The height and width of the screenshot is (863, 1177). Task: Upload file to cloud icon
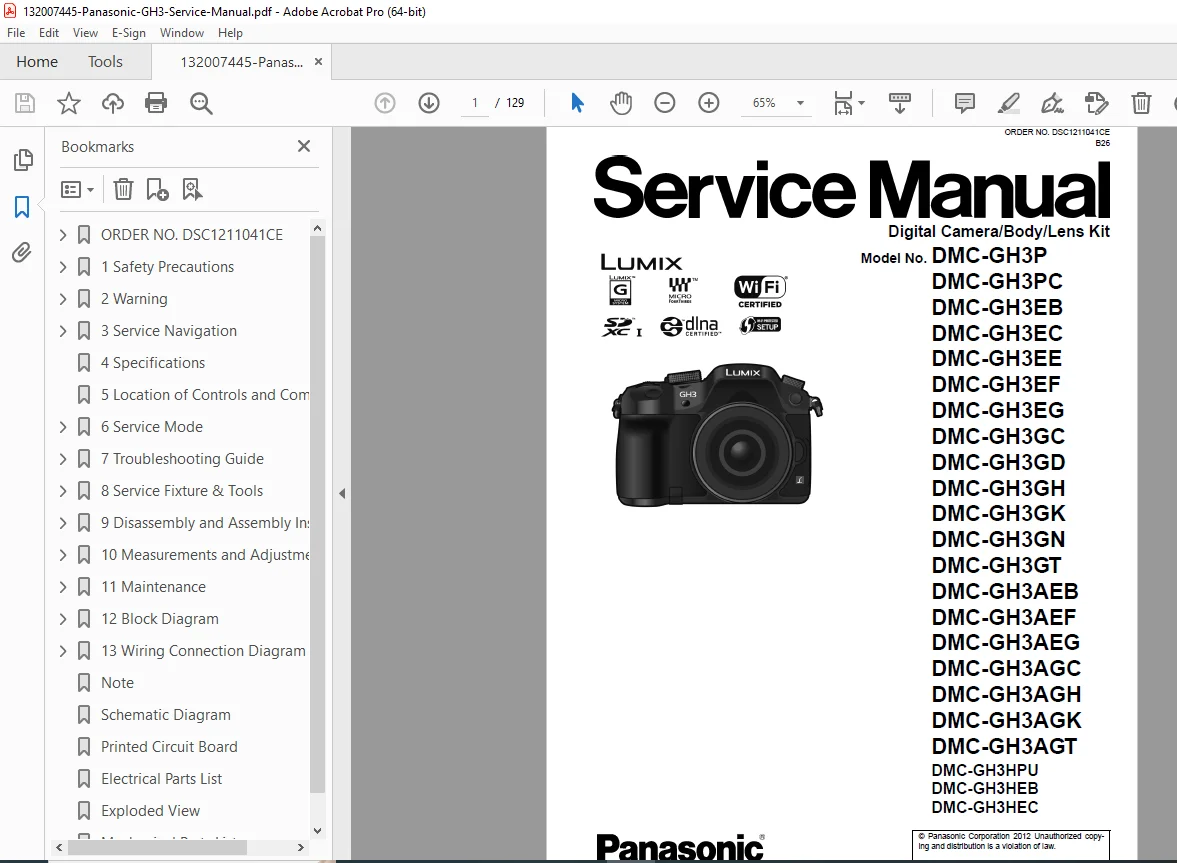(113, 103)
